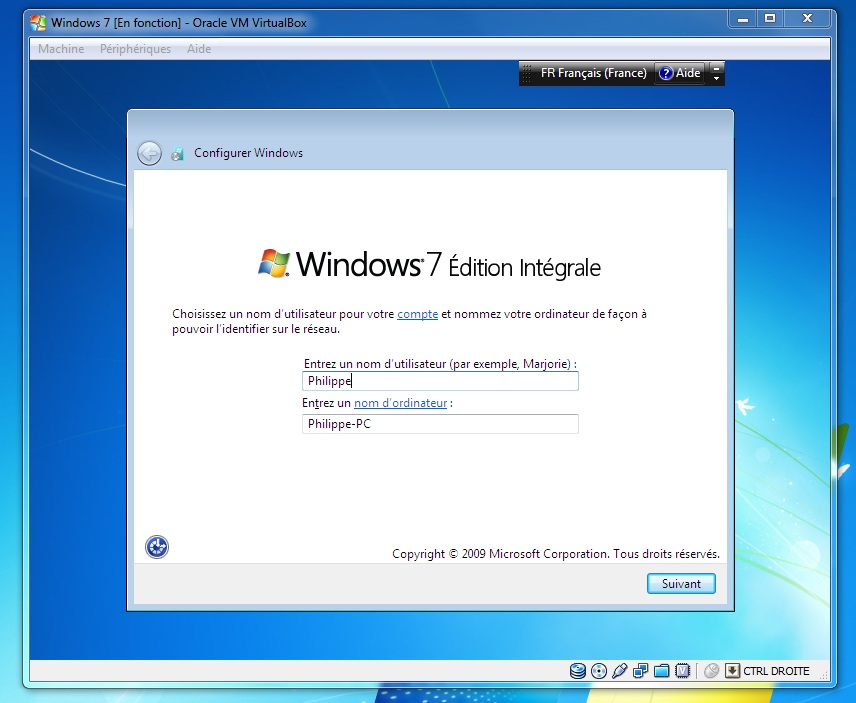Follow the 'compte' hyperlink
The image size is (856, 703).
[x=417, y=314]
